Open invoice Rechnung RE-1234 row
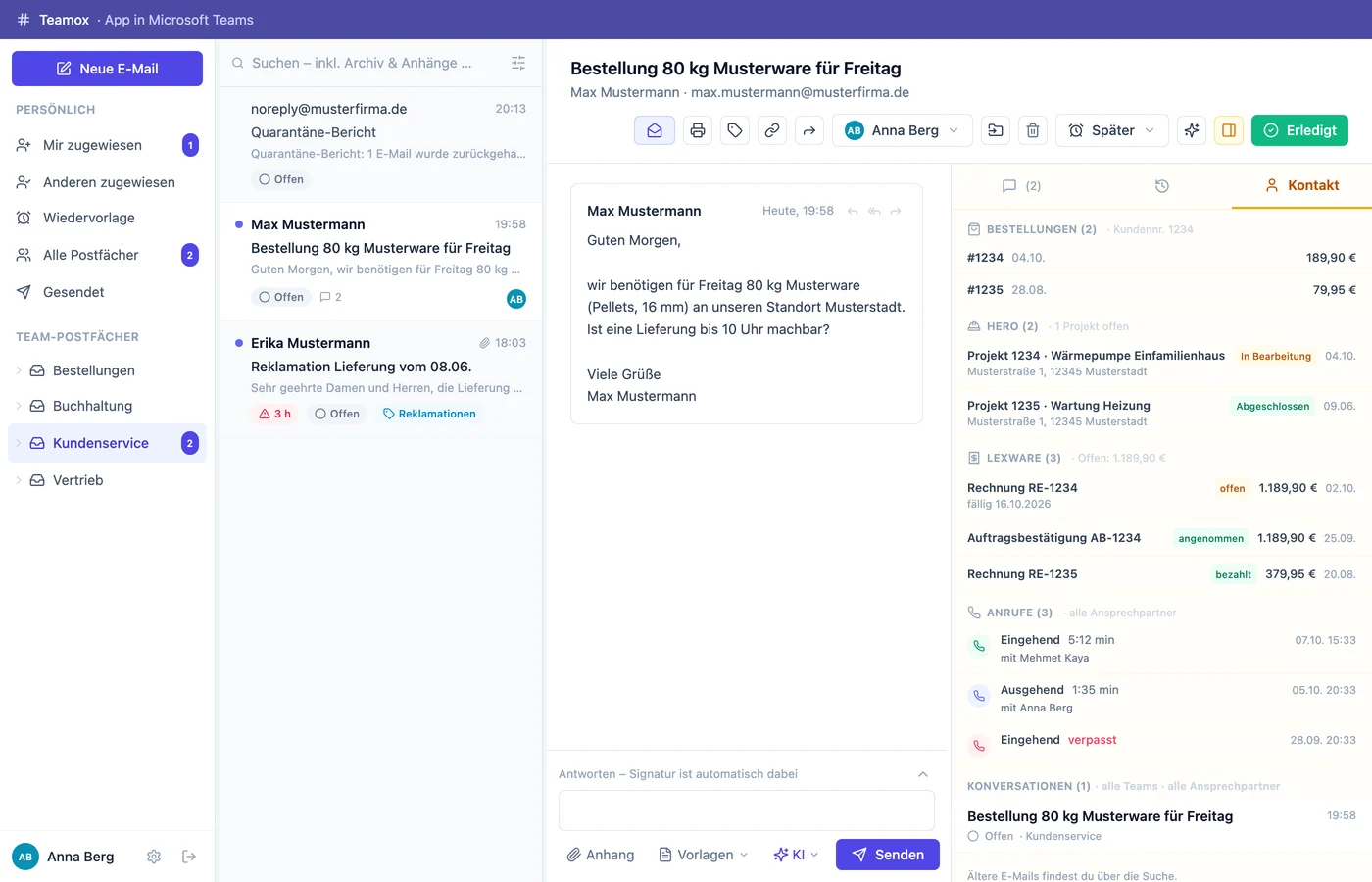Image resolution: width=1372 pixels, height=882 pixels. click(1161, 495)
